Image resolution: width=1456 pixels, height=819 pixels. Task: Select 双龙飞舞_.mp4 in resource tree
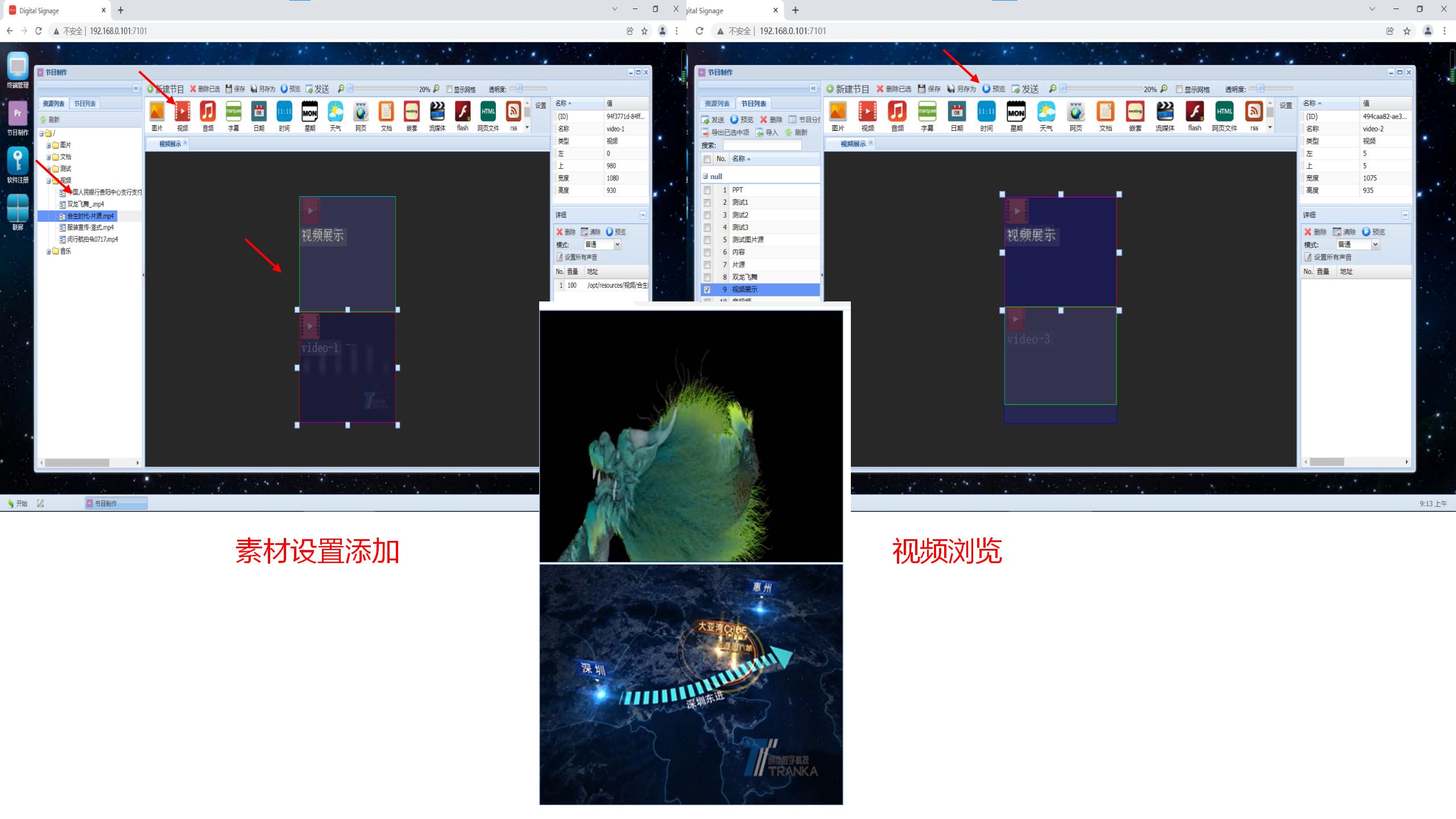tap(85, 204)
